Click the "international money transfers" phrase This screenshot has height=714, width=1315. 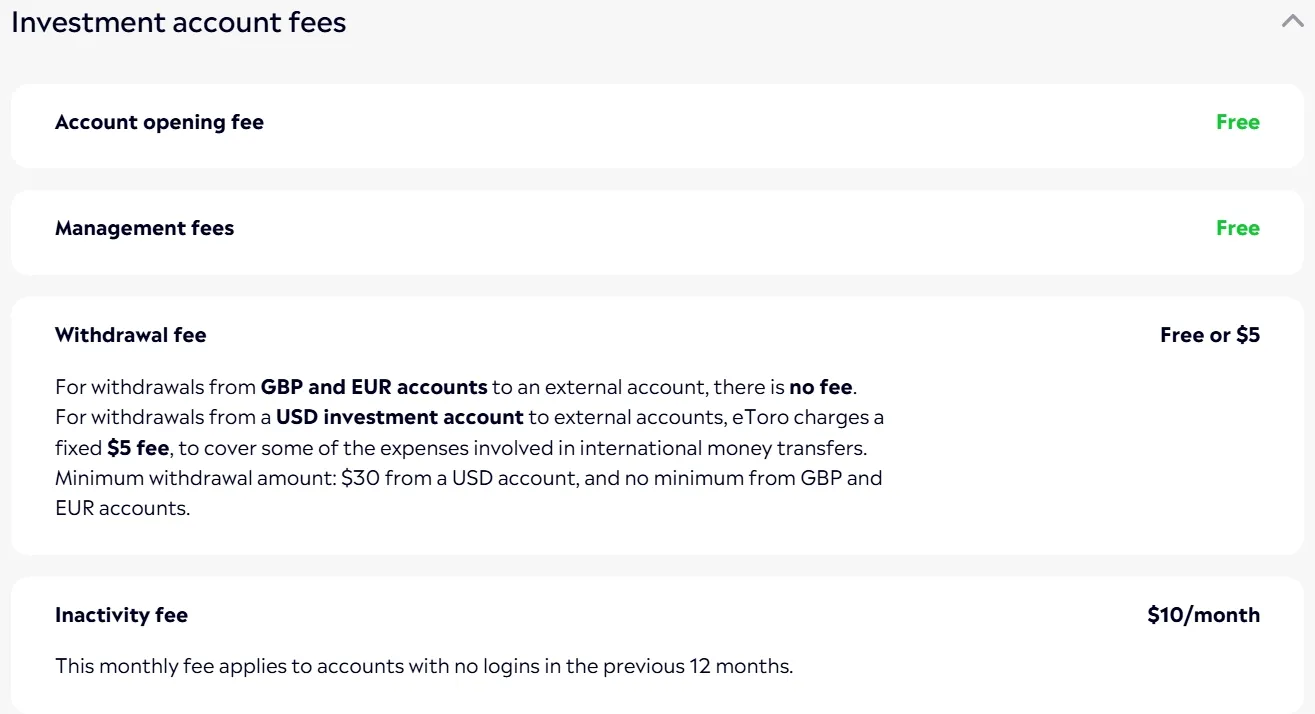tap(722, 447)
